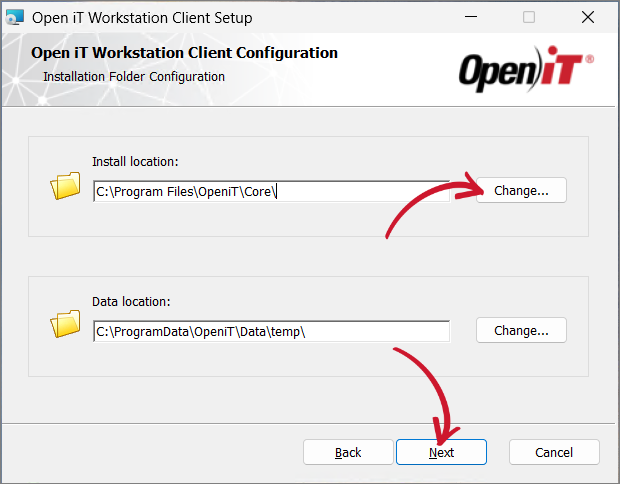Click Change button for Install location

point(521,190)
